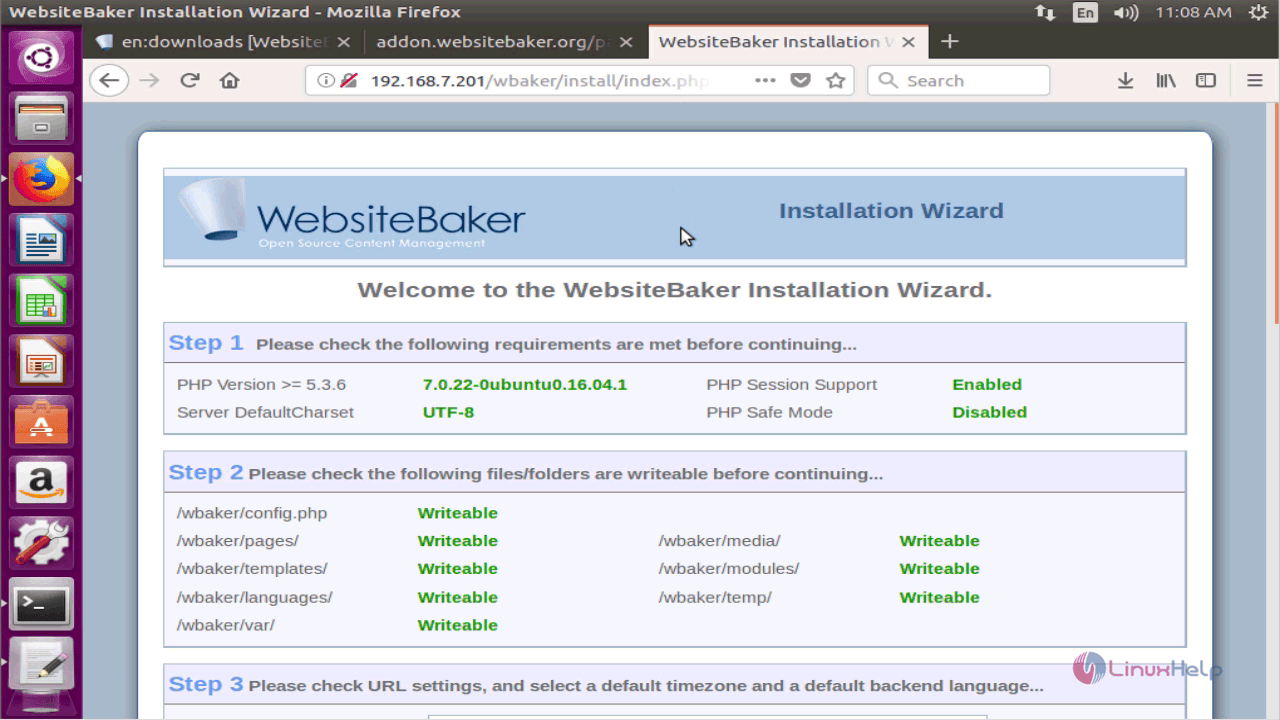Viewport: 1280px width, 720px height.
Task: Click the /wbaker/pages/ path
Action: (x=238, y=541)
